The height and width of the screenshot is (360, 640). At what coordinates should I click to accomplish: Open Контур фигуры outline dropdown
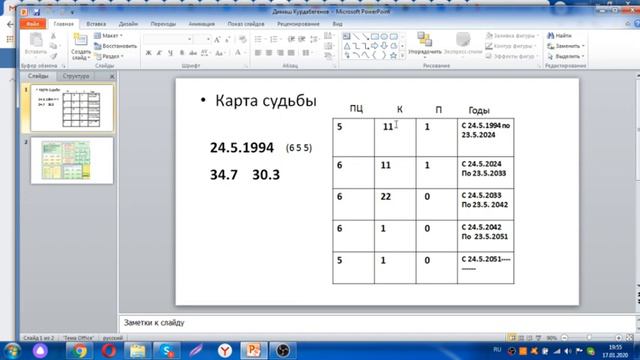coord(511,46)
